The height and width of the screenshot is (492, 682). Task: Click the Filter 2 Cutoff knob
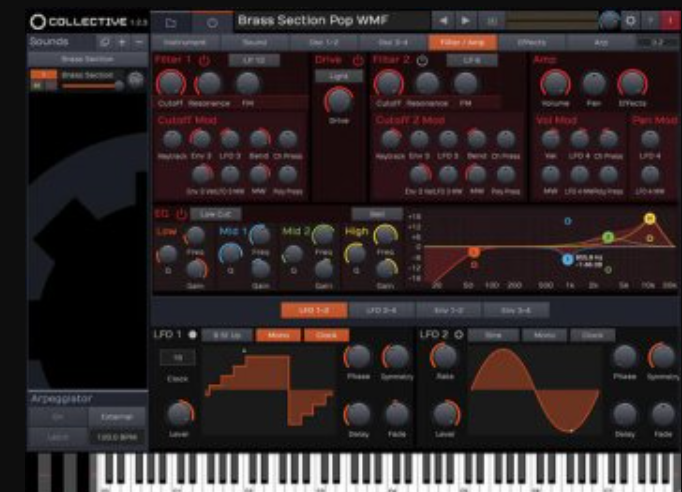coord(388,83)
